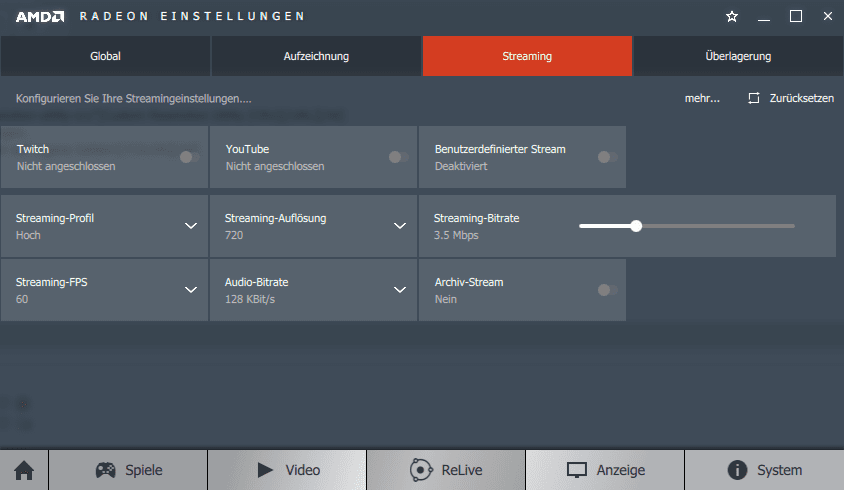Viewport: 844px width, 490px height.
Task: Close the Radeon Einstellungen window
Action: pyautogui.click(x=828, y=16)
